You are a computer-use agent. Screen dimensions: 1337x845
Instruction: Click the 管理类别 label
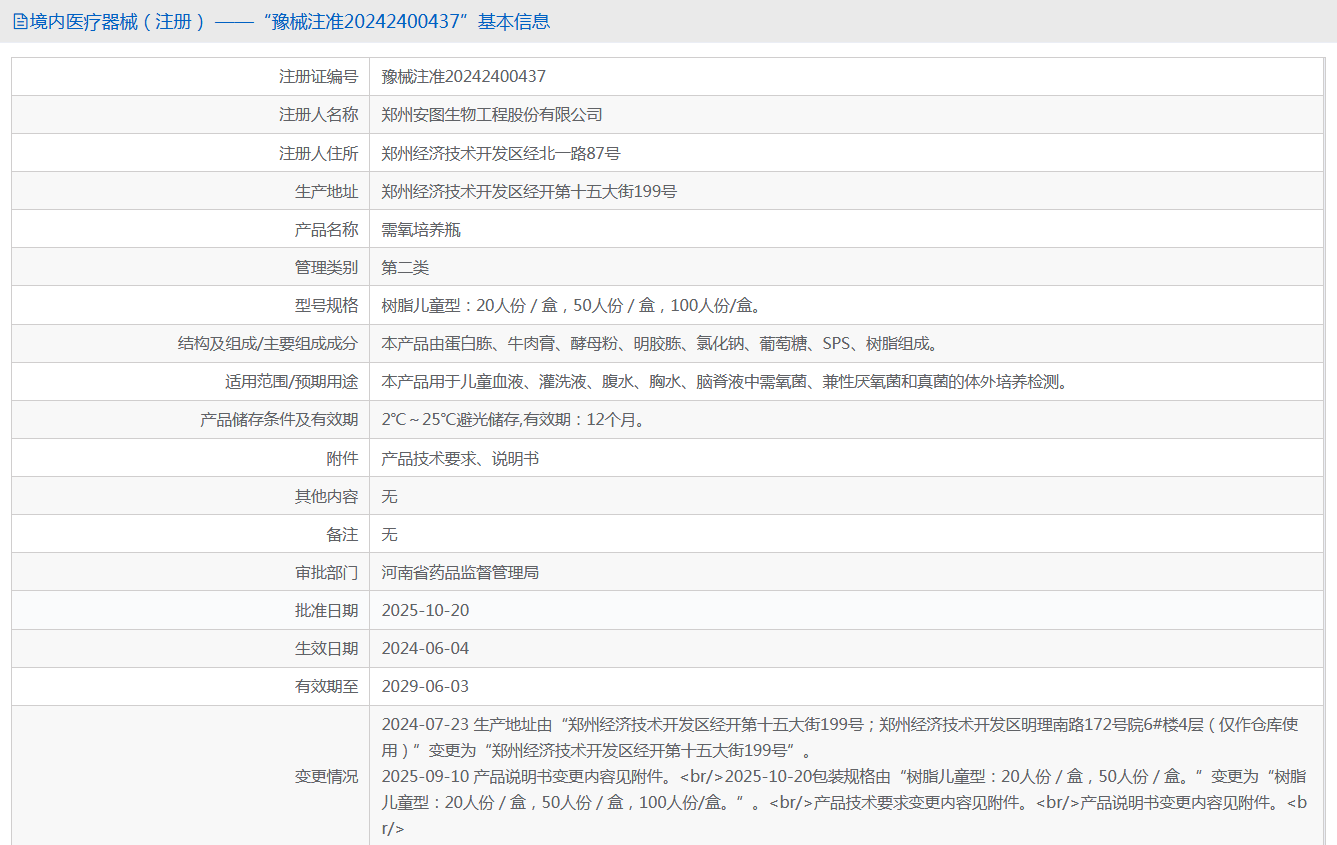coord(326,267)
